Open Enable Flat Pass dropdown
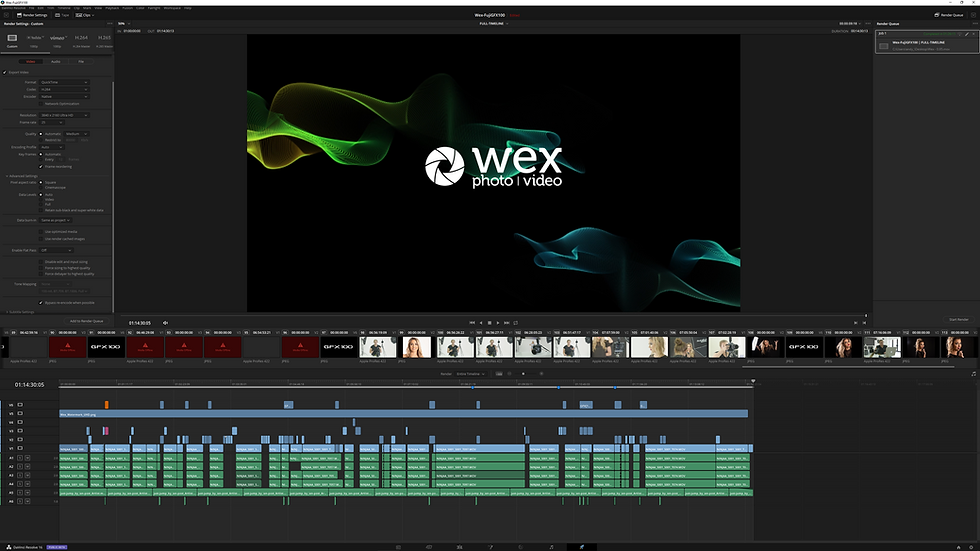The height and width of the screenshot is (551, 980). [56, 251]
